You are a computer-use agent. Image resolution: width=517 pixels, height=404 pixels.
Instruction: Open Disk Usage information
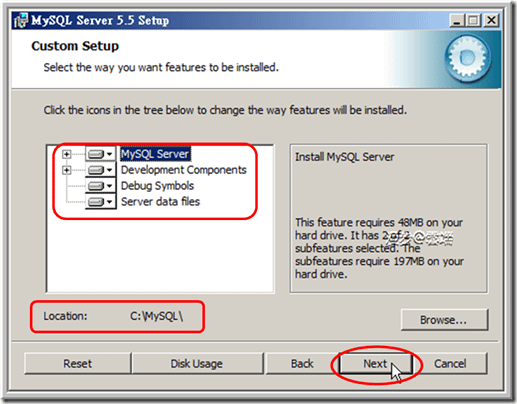pyautogui.click(x=197, y=363)
